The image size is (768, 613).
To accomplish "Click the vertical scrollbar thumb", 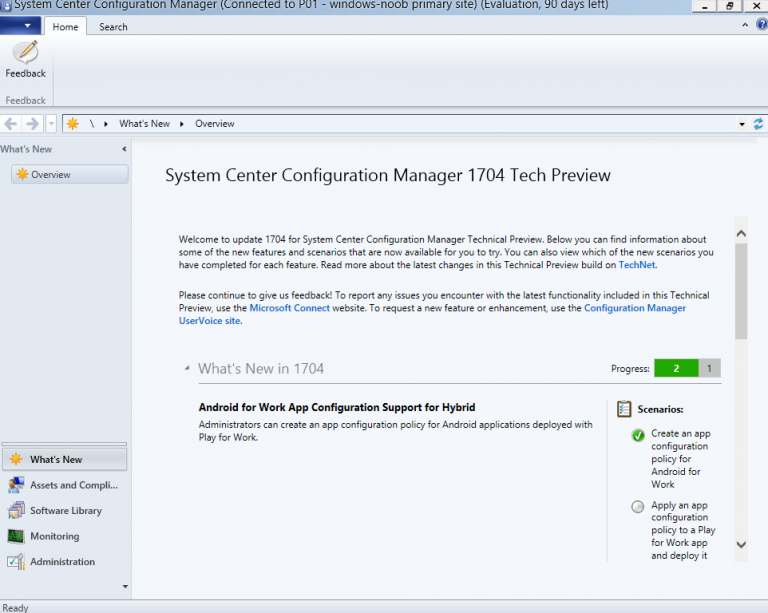I will coord(741,291).
